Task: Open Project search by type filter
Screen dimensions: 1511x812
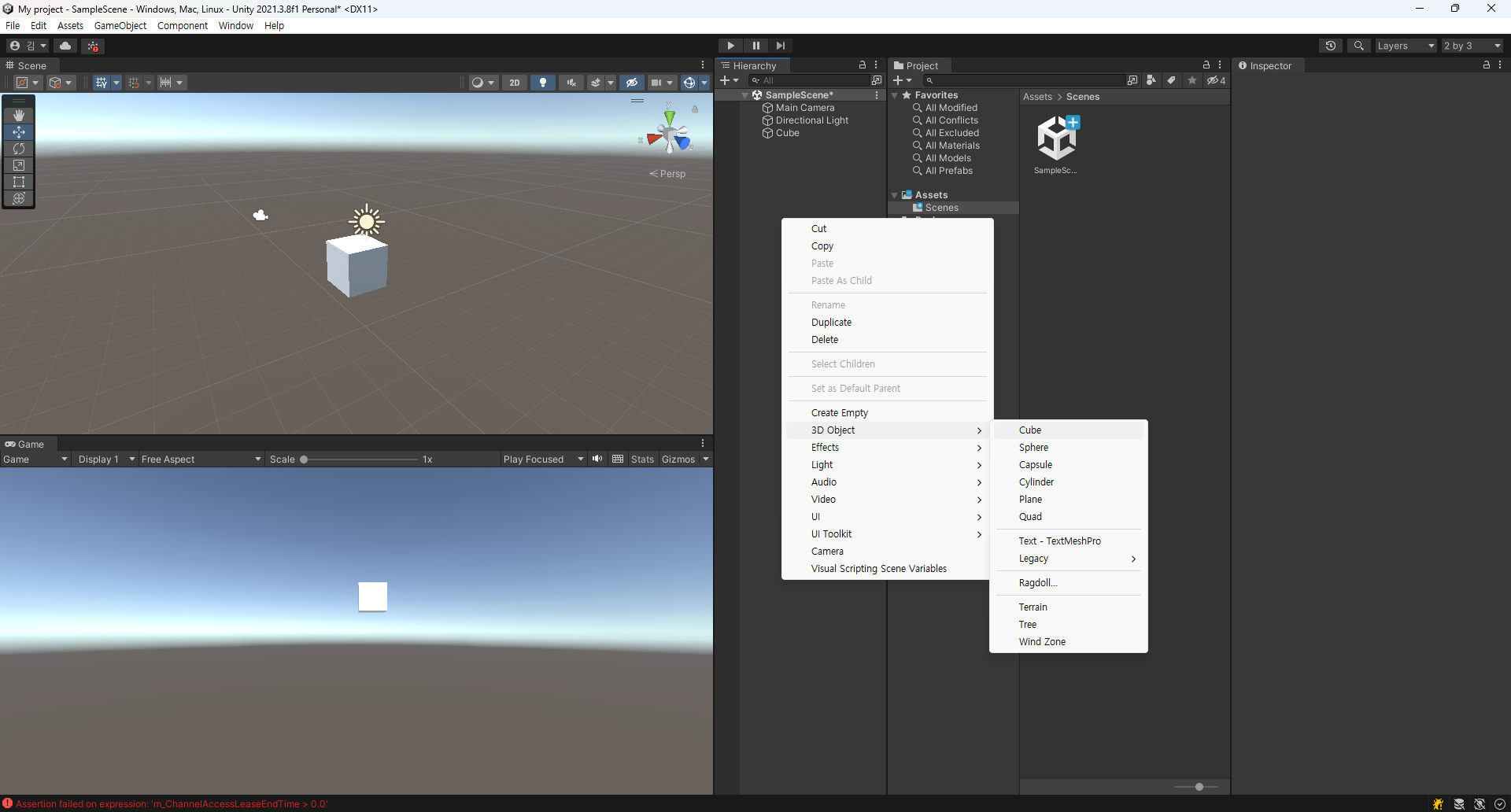Action: [x=1151, y=80]
